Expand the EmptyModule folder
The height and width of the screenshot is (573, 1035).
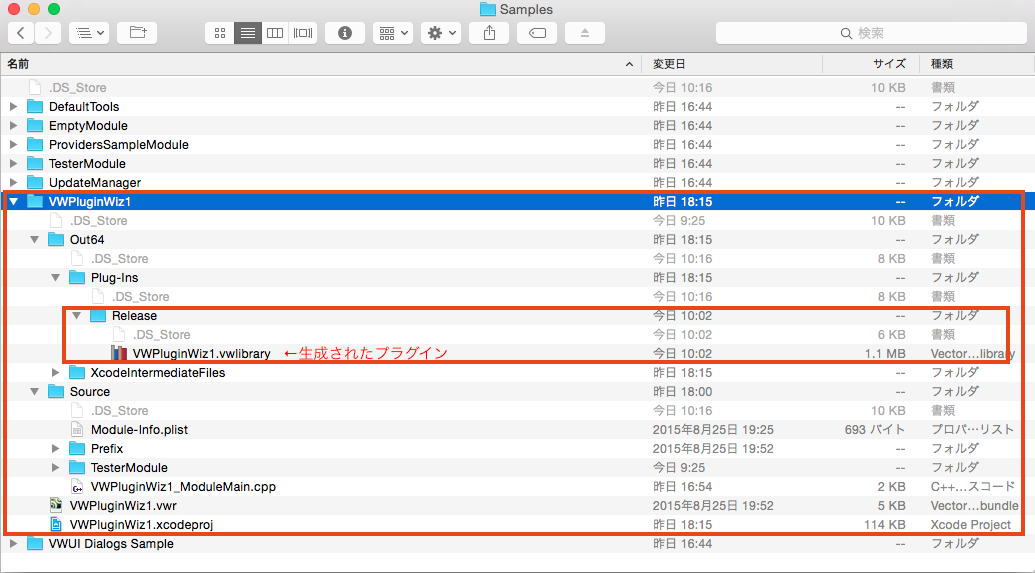(13, 125)
